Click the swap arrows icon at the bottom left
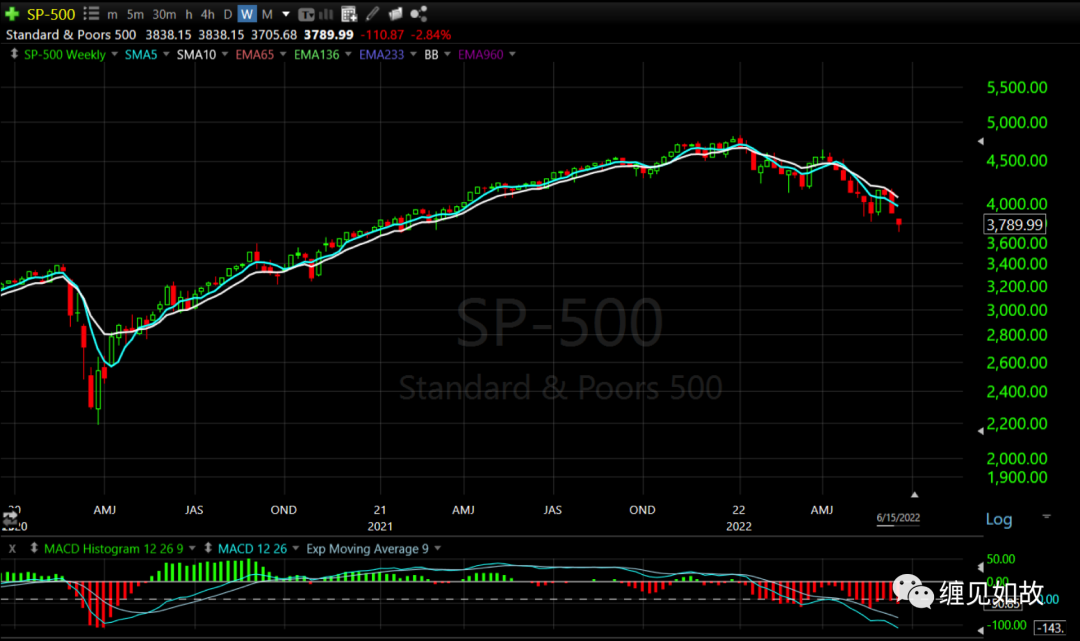The height and width of the screenshot is (641, 1080). [x=10, y=518]
